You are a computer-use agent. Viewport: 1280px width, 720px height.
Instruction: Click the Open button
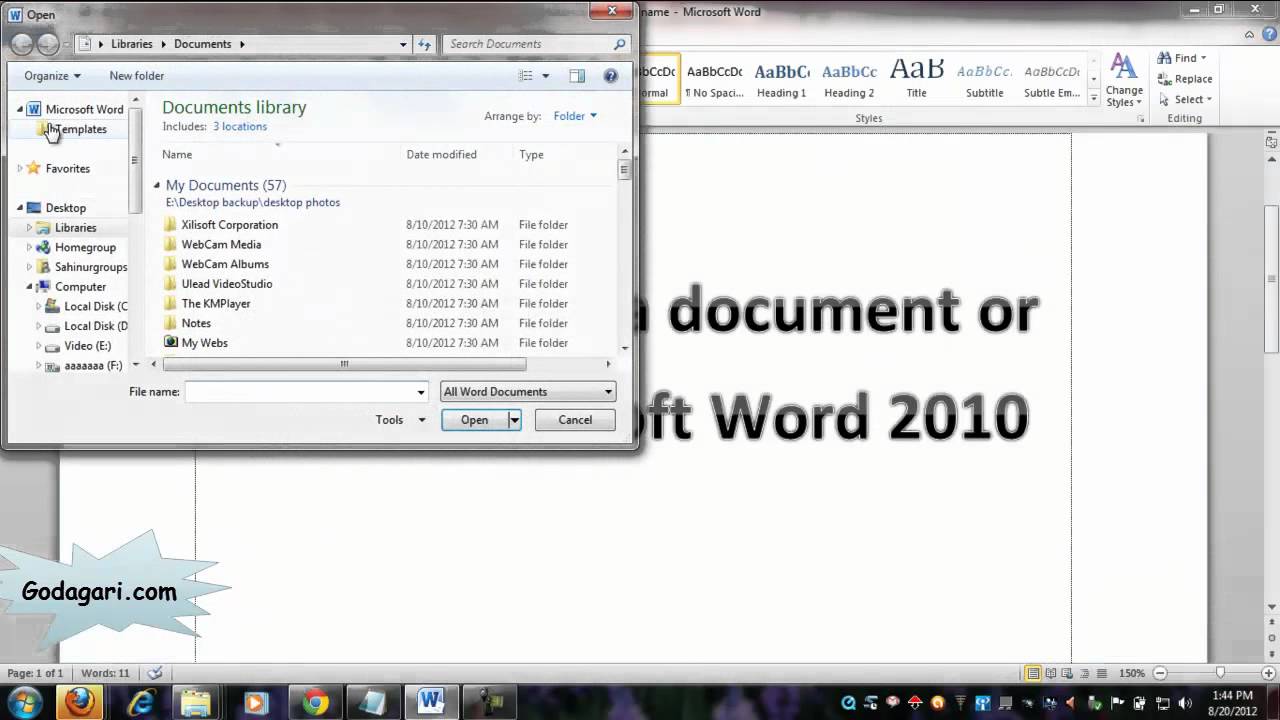[x=475, y=420]
